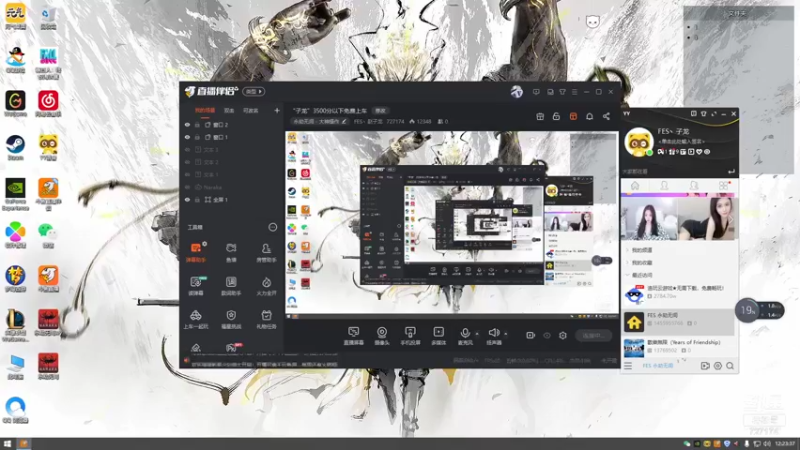Select the Naraka source row

click(x=232, y=187)
